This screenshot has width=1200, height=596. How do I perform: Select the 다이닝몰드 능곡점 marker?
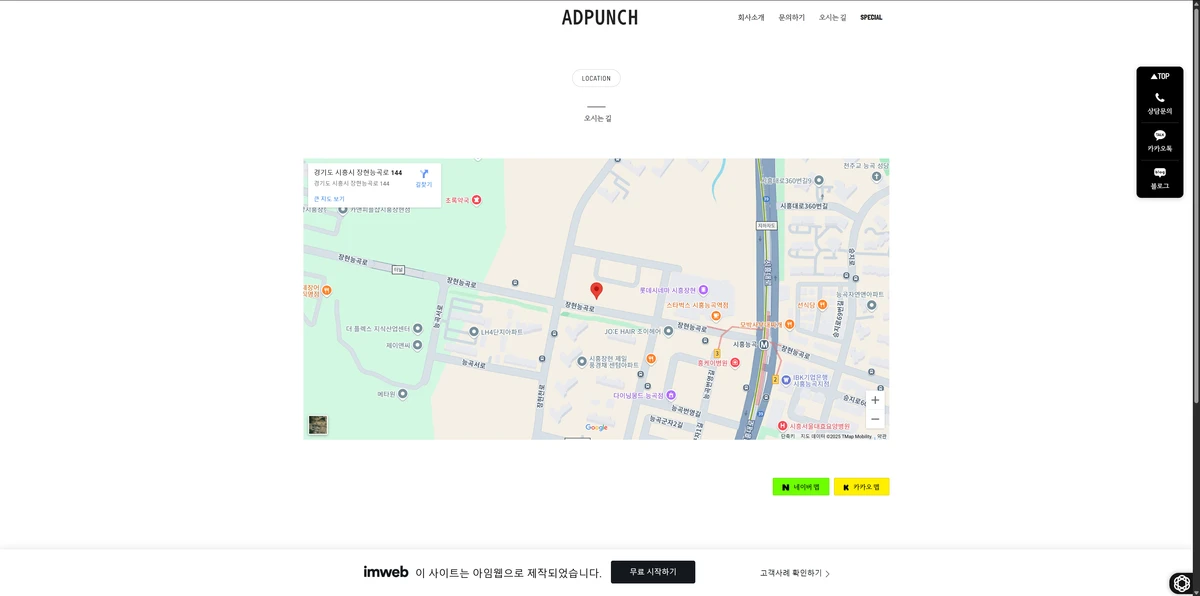pyautogui.click(x=671, y=395)
